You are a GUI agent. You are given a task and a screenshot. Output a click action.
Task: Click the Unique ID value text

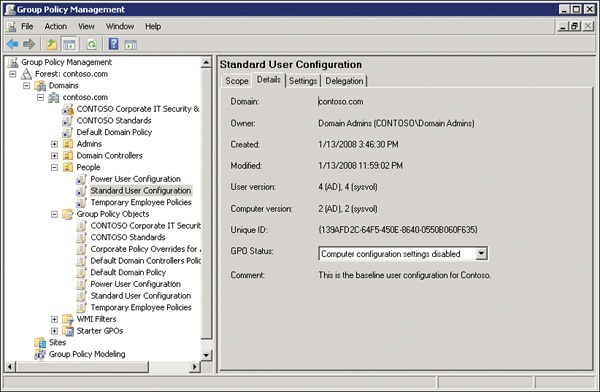coord(398,230)
